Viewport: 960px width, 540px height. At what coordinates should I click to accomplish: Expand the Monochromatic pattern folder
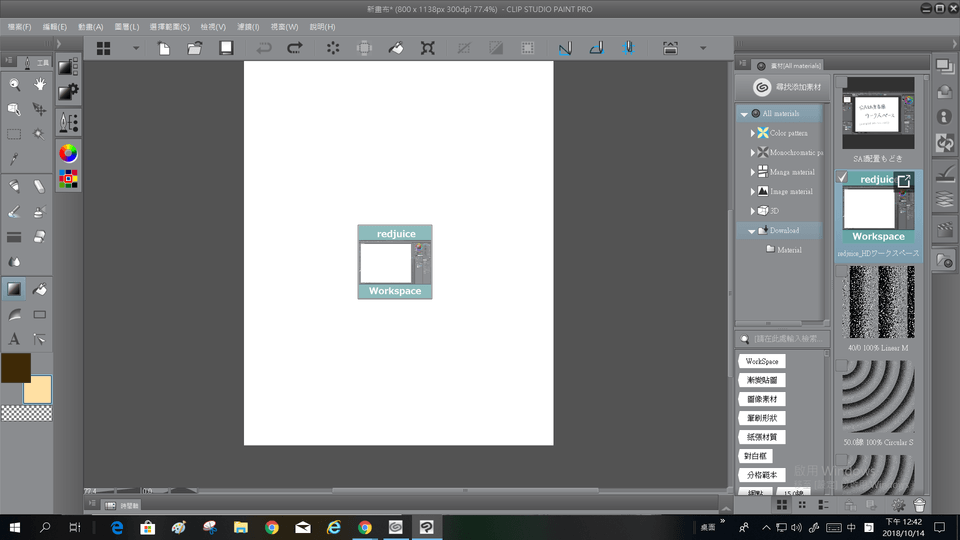(752, 152)
